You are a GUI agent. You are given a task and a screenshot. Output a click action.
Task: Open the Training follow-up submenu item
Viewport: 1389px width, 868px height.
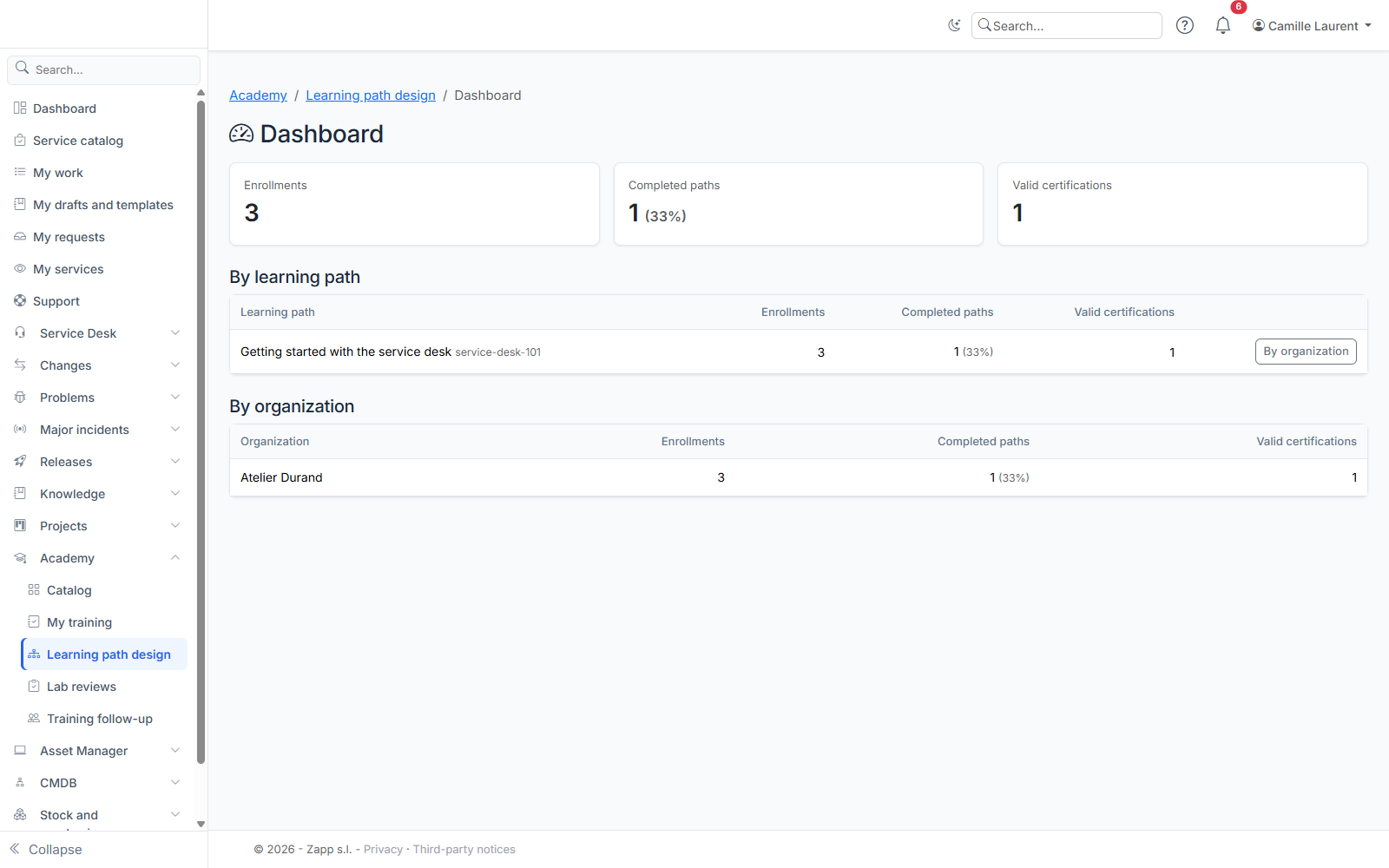point(104,719)
